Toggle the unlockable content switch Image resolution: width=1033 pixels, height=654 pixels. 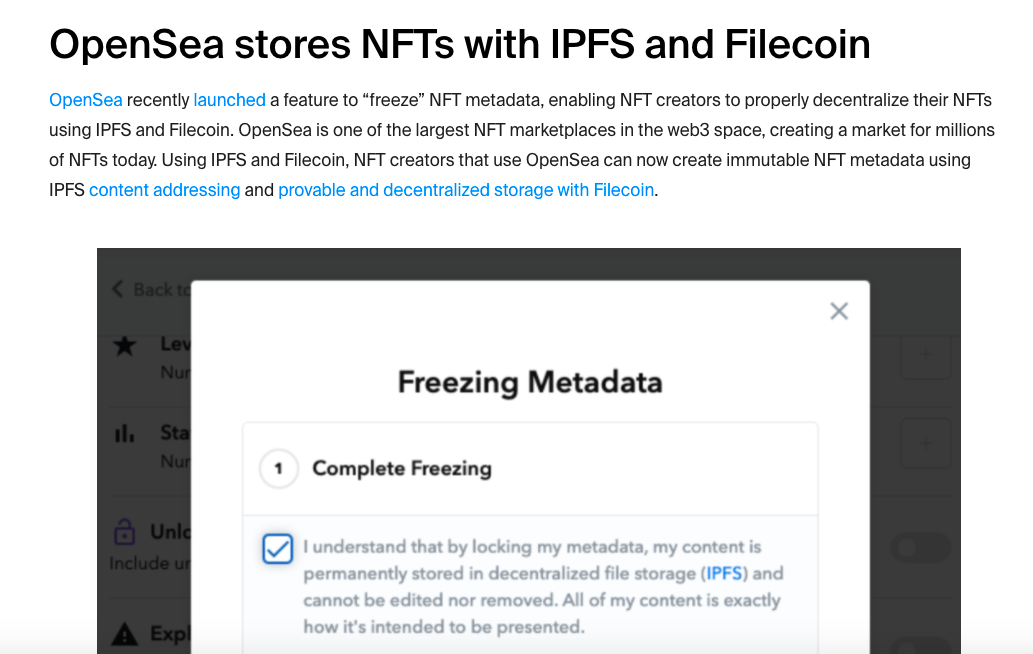920,547
